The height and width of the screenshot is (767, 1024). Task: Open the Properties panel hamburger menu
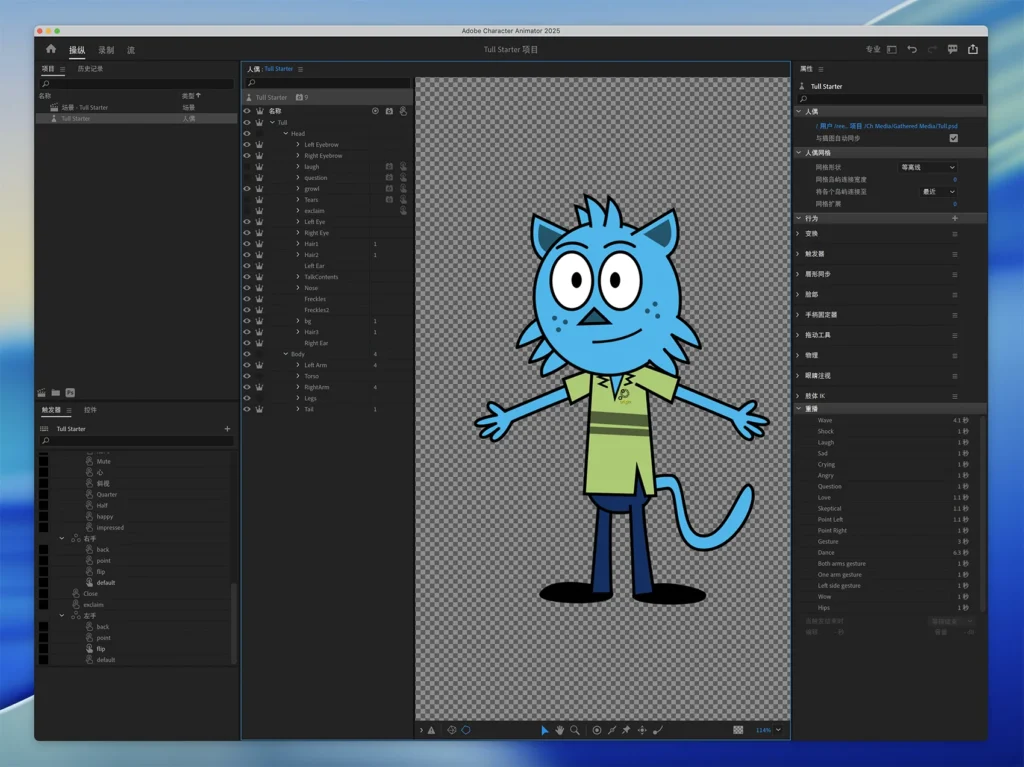821,69
